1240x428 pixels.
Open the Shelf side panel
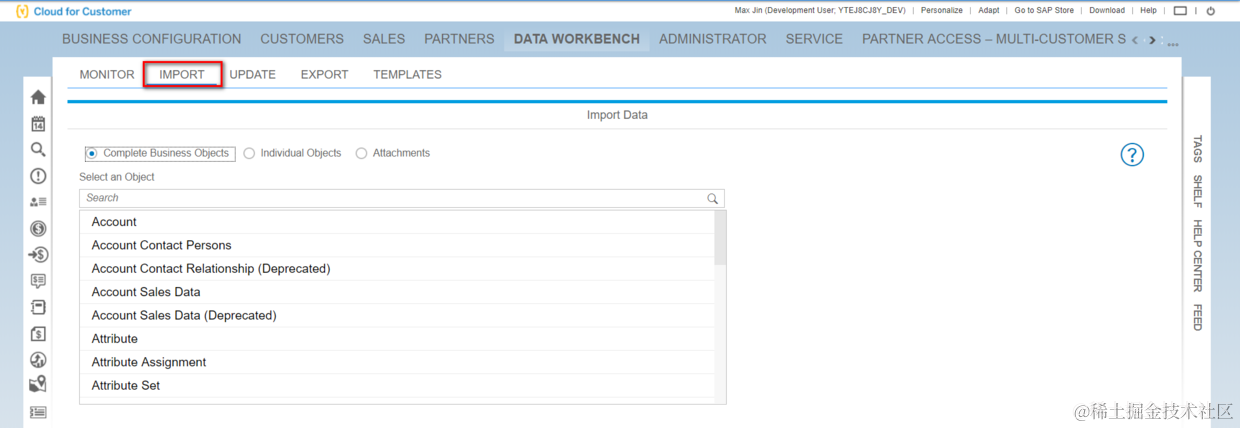click(1198, 190)
